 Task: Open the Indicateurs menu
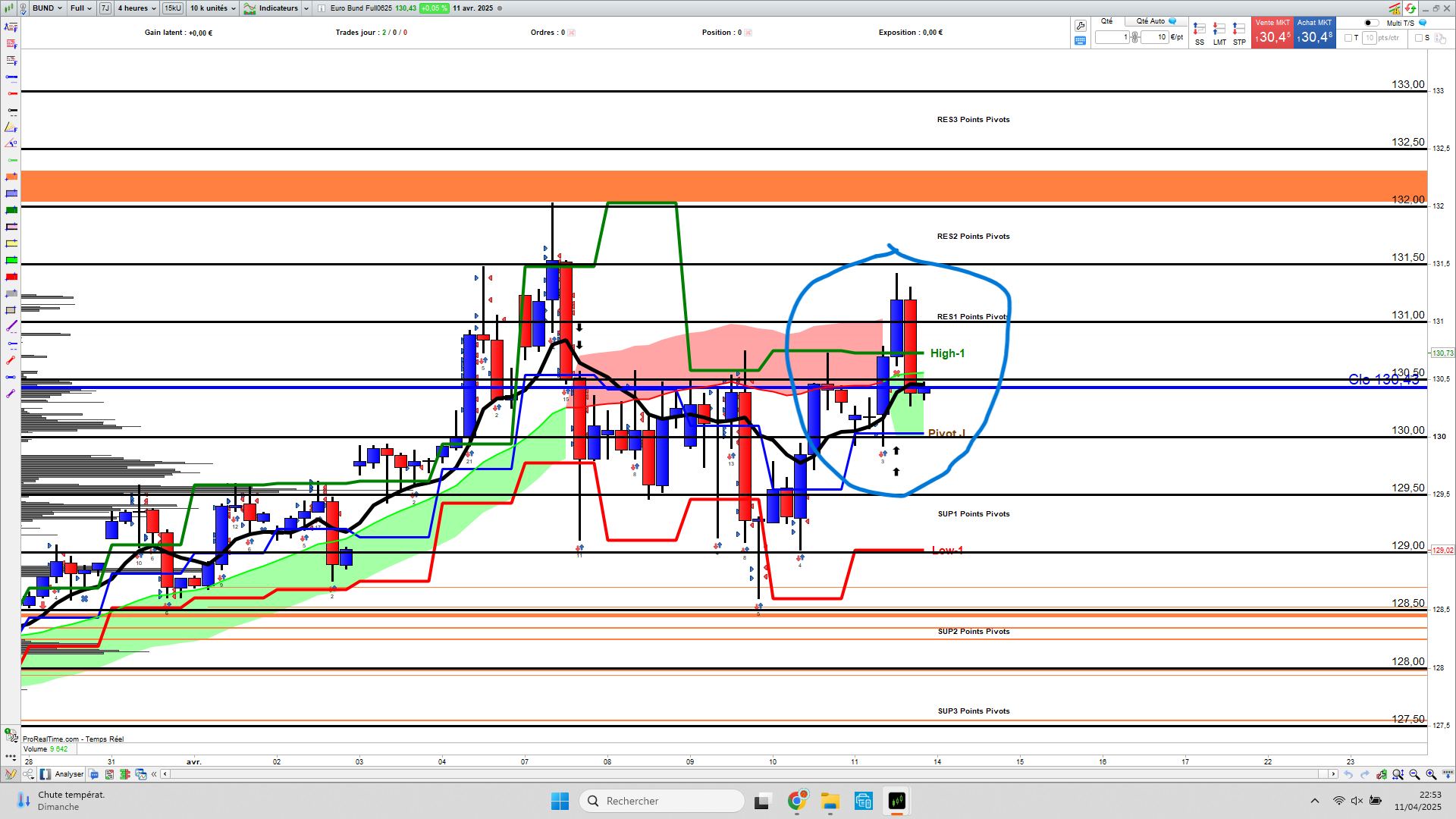[x=278, y=8]
